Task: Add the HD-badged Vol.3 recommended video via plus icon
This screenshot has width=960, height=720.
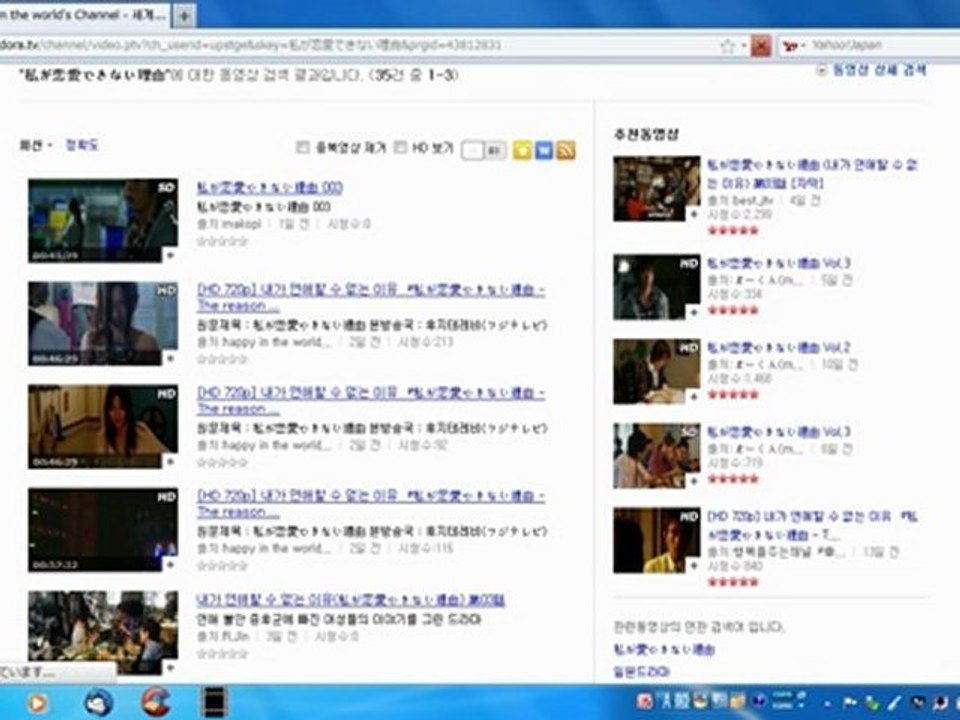Action: click(693, 313)
